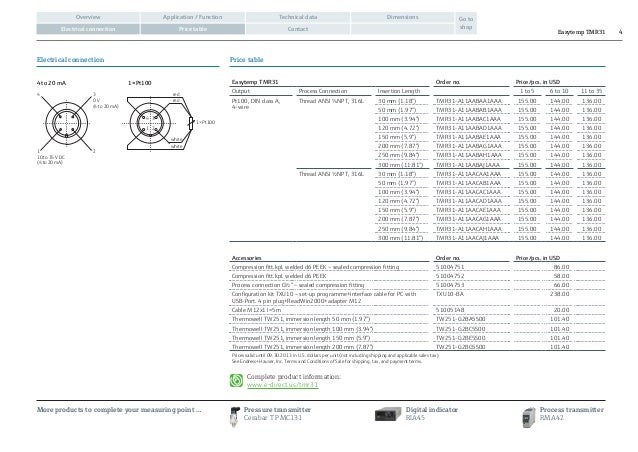
Task: Select accessory order number 51004751
Action: click(450, 267)
